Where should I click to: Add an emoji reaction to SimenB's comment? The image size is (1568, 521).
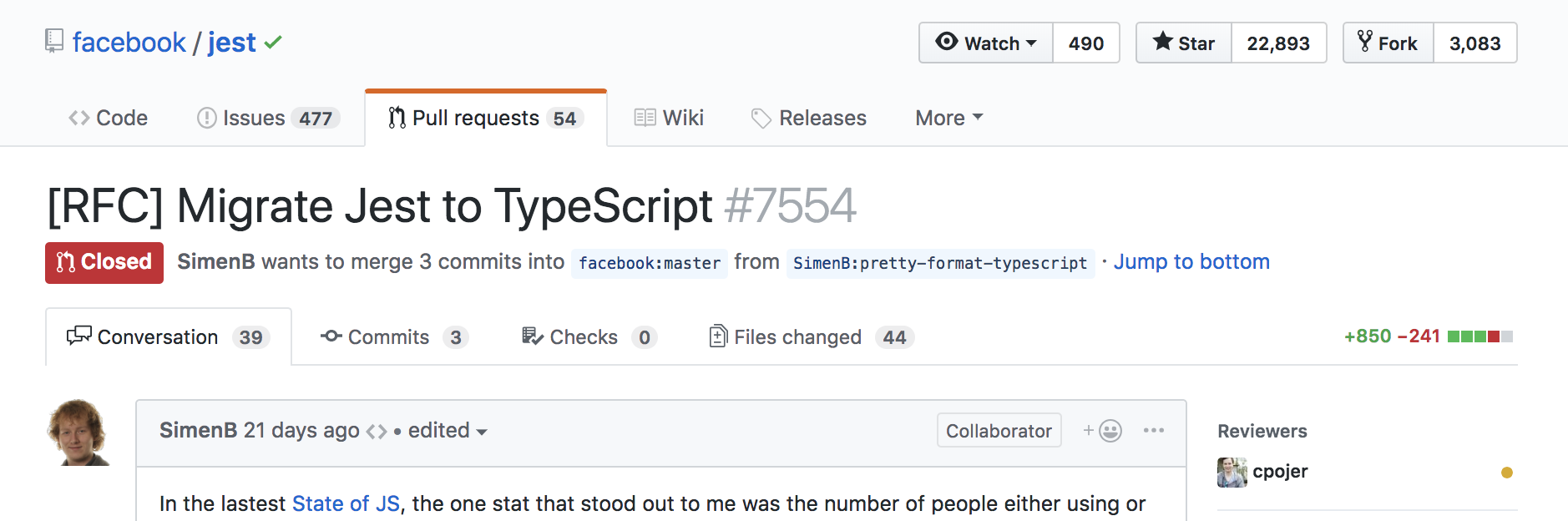coord(1102,431)
